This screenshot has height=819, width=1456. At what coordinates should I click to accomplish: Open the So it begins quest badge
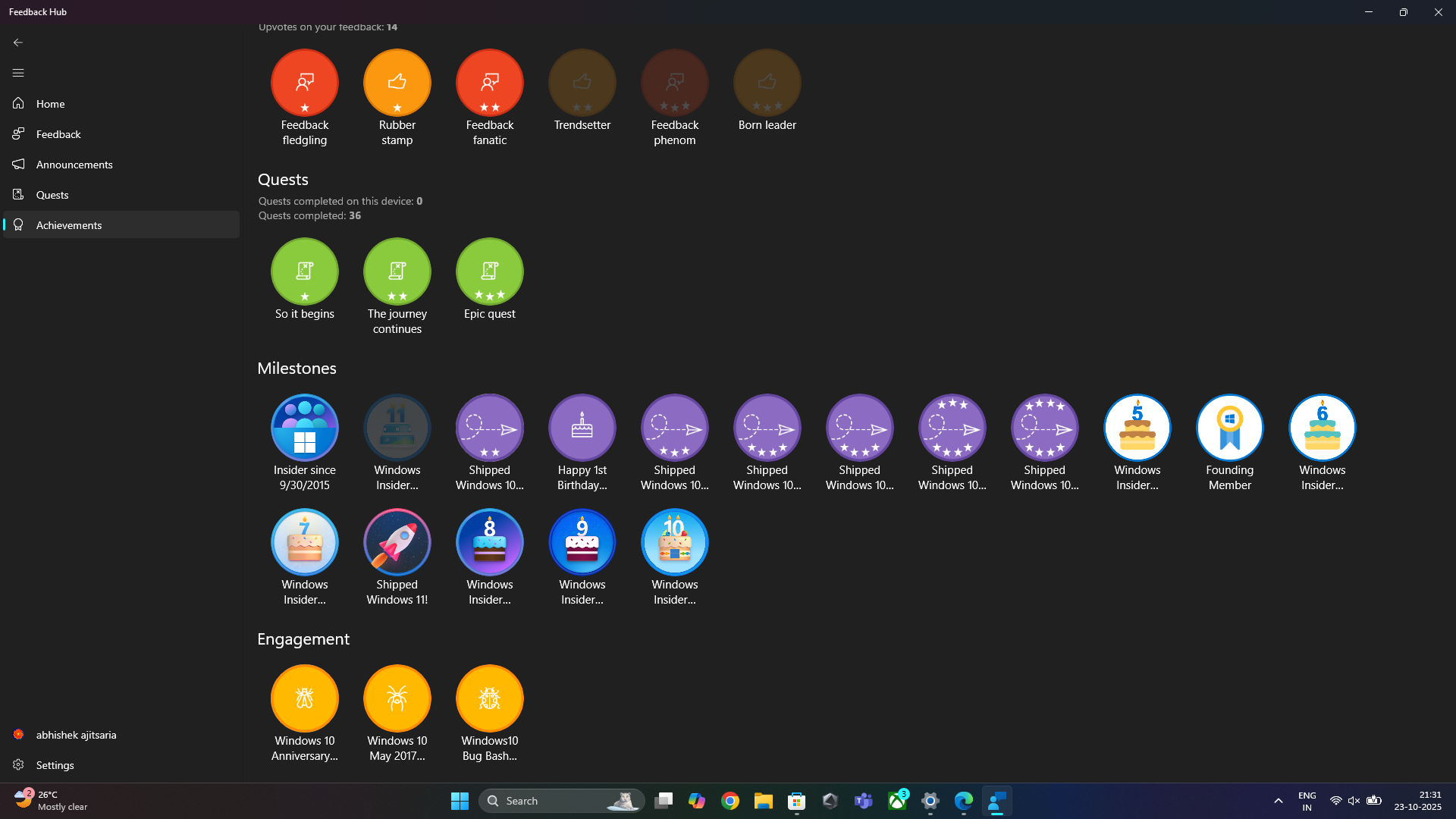click(305, 272)
